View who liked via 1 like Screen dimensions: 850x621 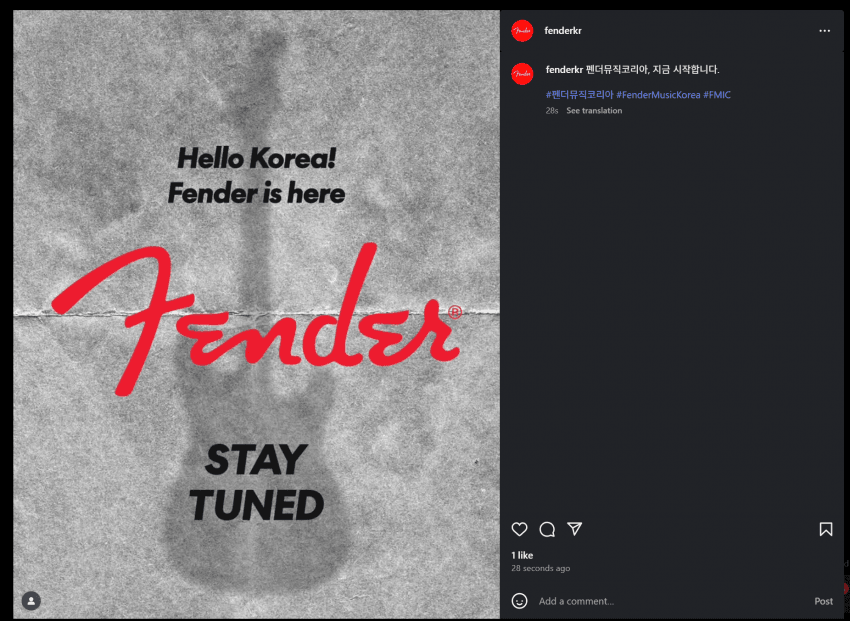point(522,555)
